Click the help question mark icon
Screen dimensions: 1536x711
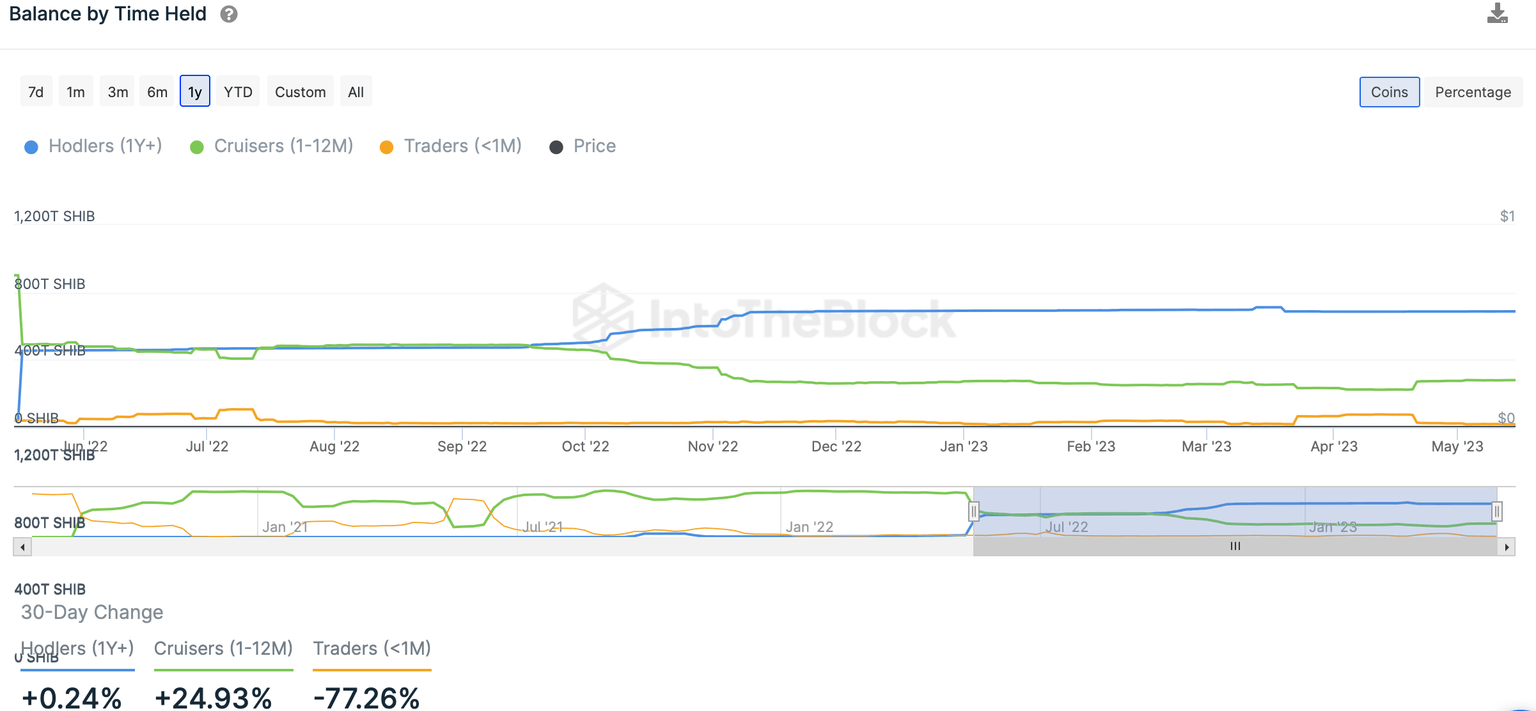(229, 15)
